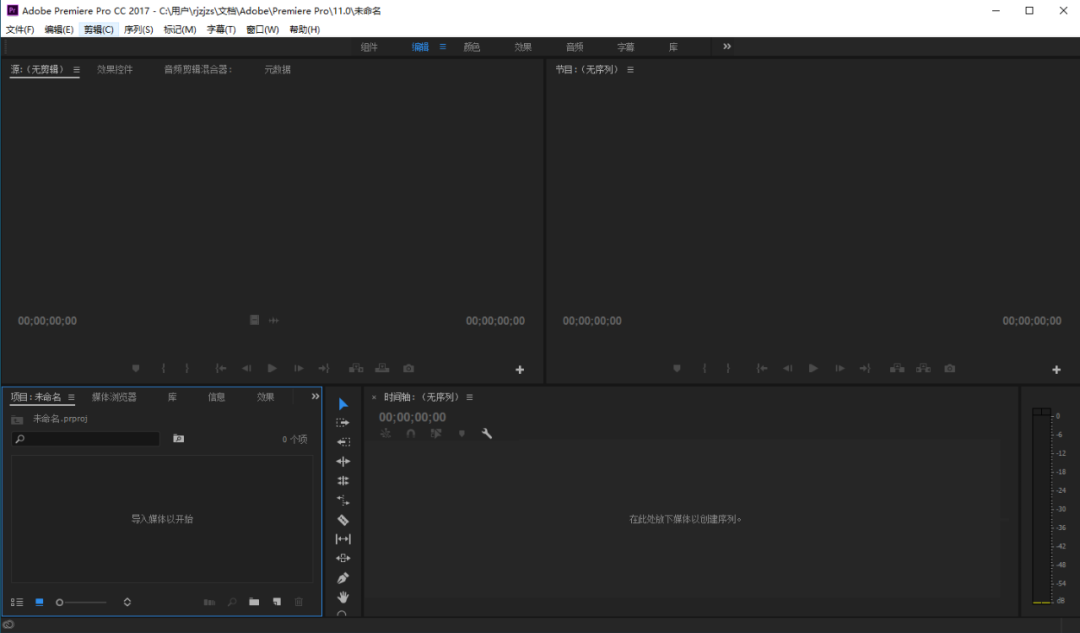Focus the Project panel search field

click(x=86, y=439)
